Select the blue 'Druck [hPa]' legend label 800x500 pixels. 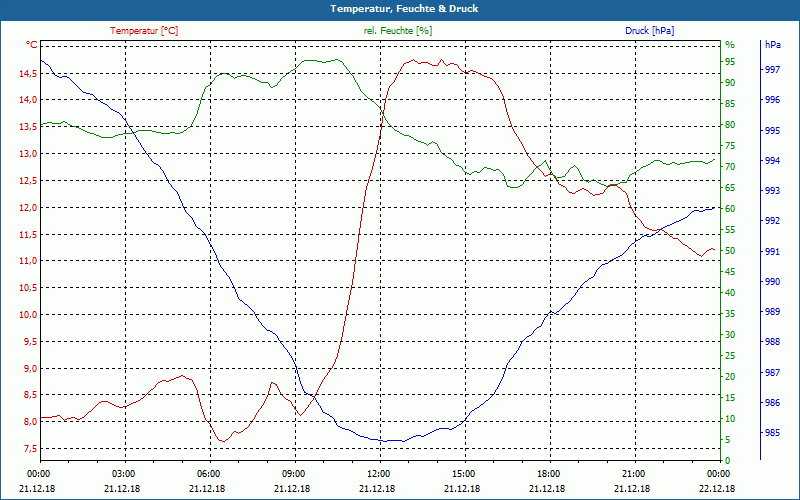(649, 31)
